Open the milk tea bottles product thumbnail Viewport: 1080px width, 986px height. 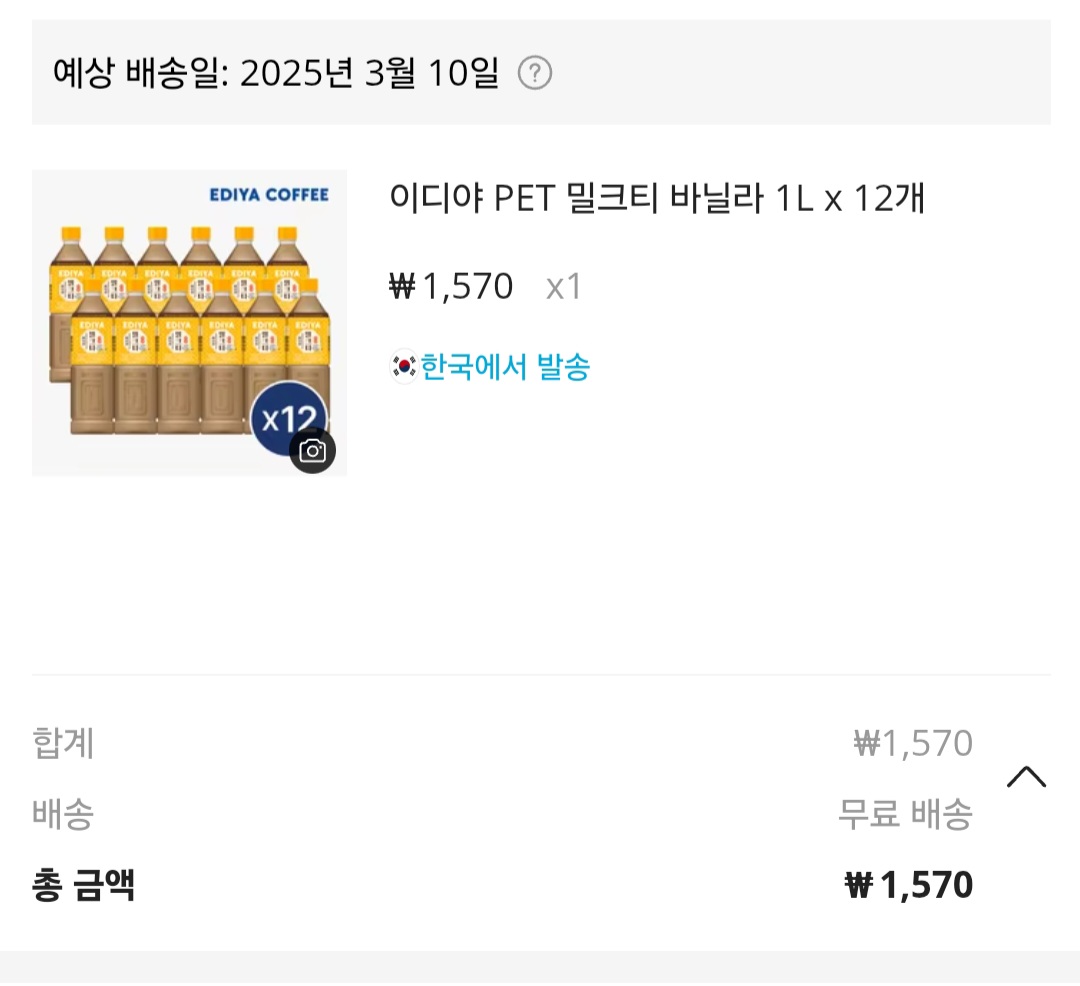[189, 322]
